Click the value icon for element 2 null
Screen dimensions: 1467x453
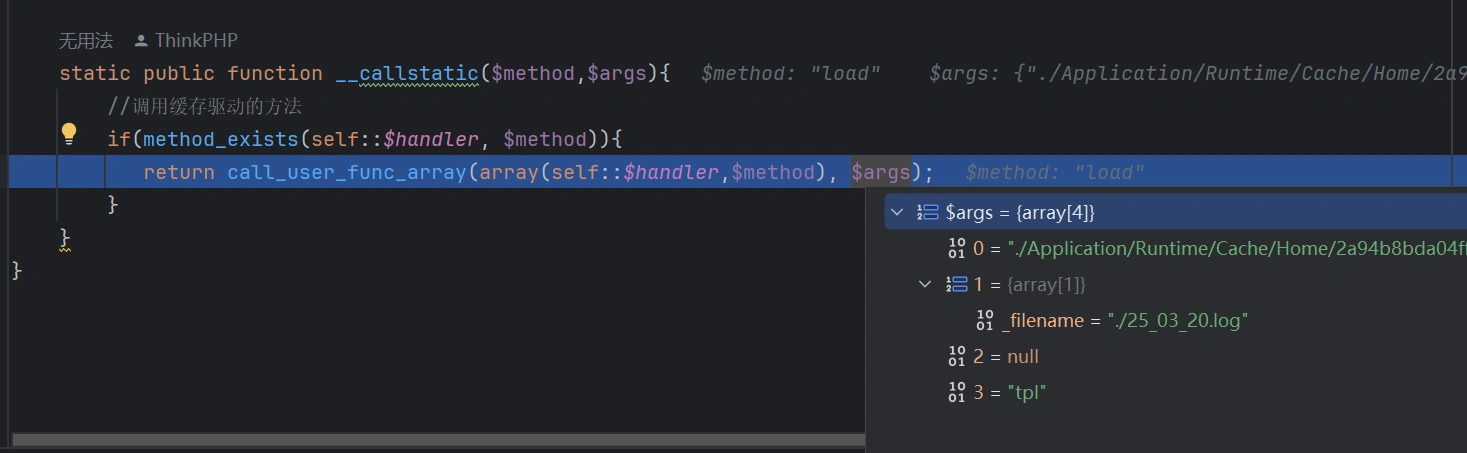(x=957, y=357)
